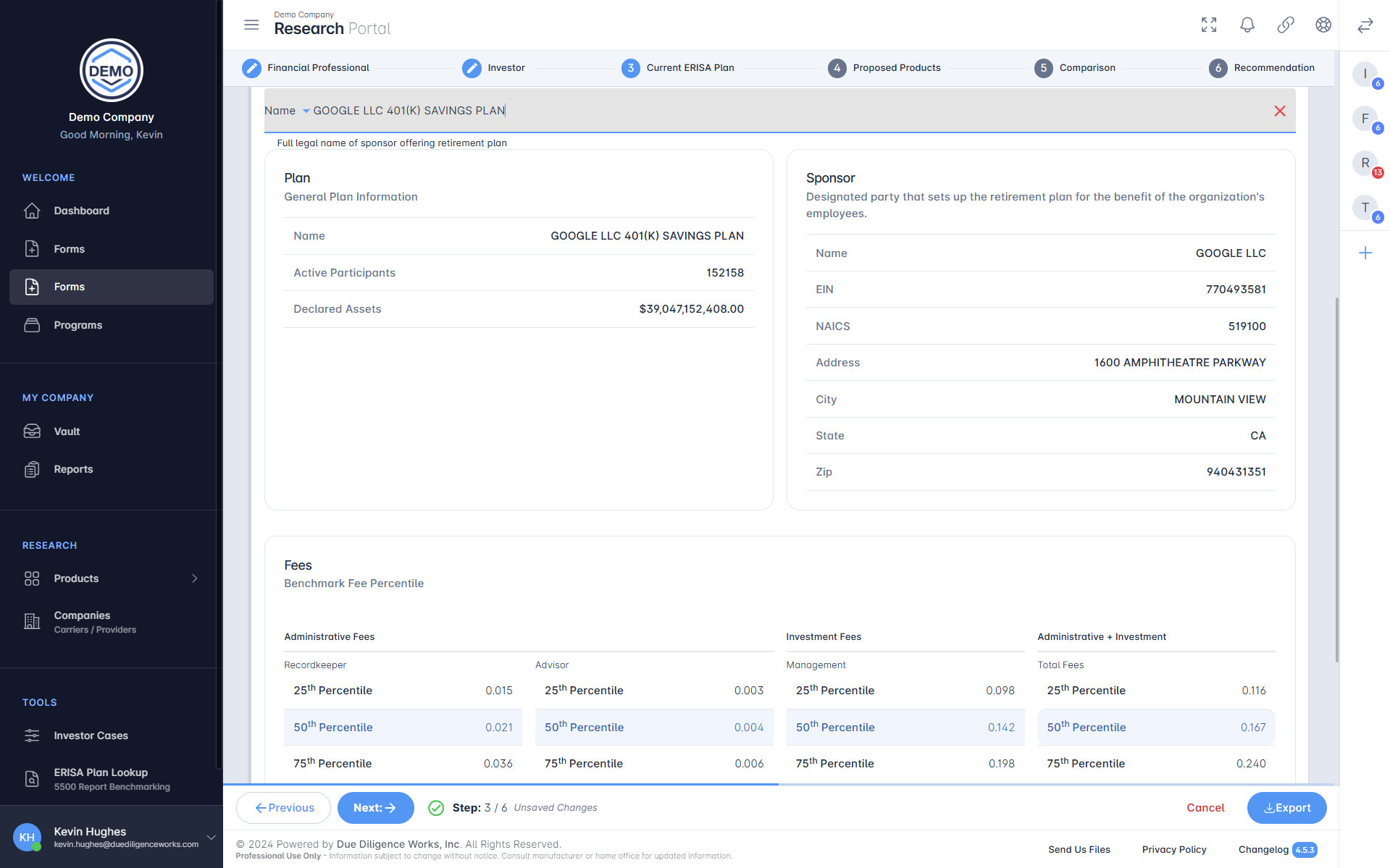Click Active Participants value 152158
Screen dimensions: 1390x868
(725, 273)
